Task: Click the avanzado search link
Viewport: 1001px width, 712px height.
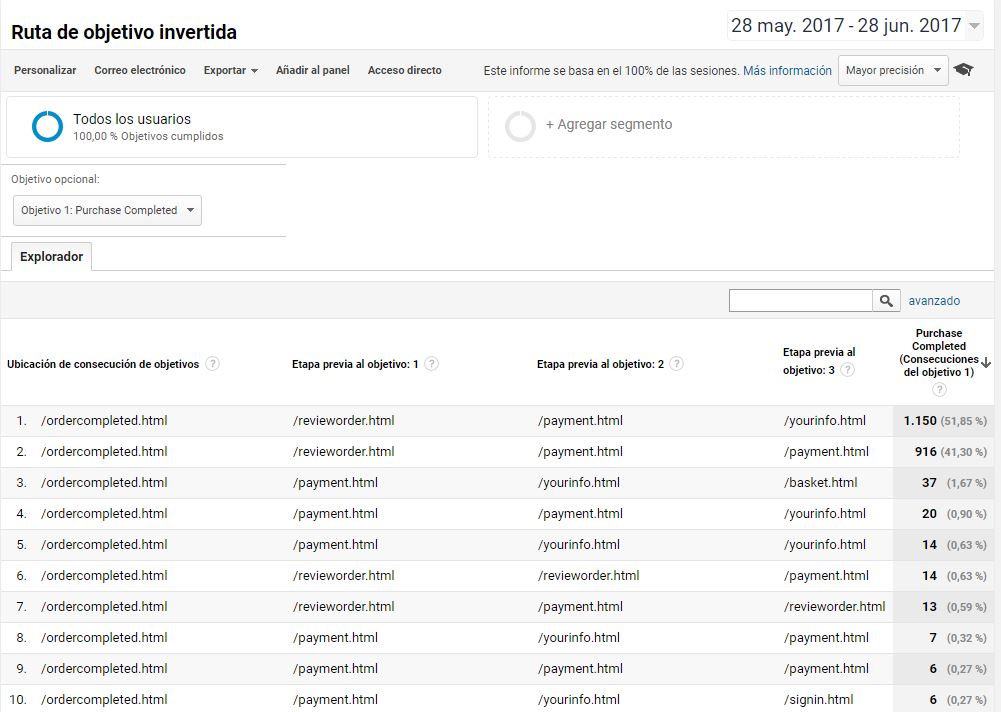Action: click(x=934, y=300)
